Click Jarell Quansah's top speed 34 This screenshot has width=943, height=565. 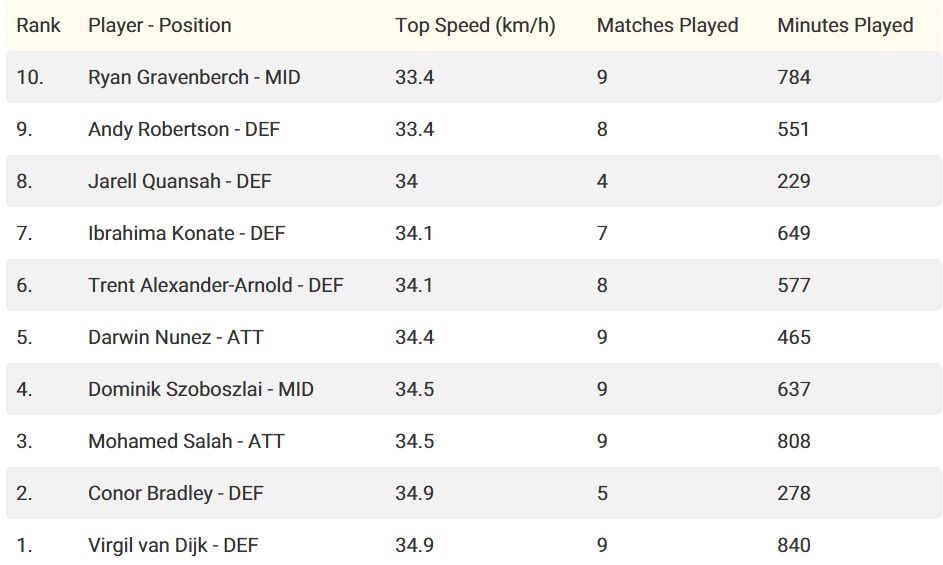[x=407, y=181]
